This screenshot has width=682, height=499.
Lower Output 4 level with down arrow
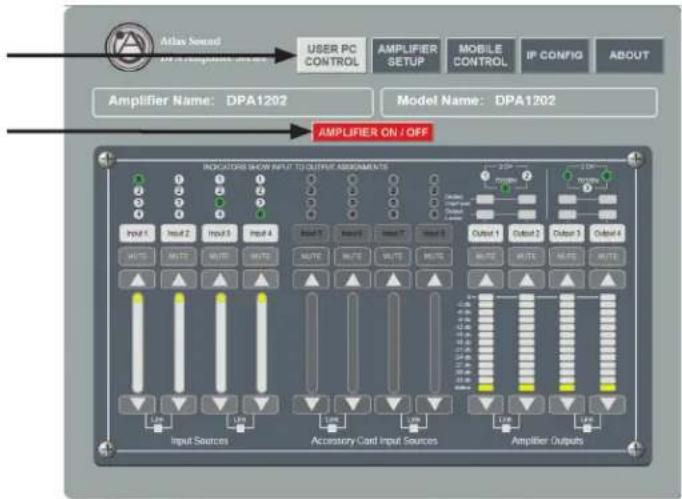[x=608, y=405]
